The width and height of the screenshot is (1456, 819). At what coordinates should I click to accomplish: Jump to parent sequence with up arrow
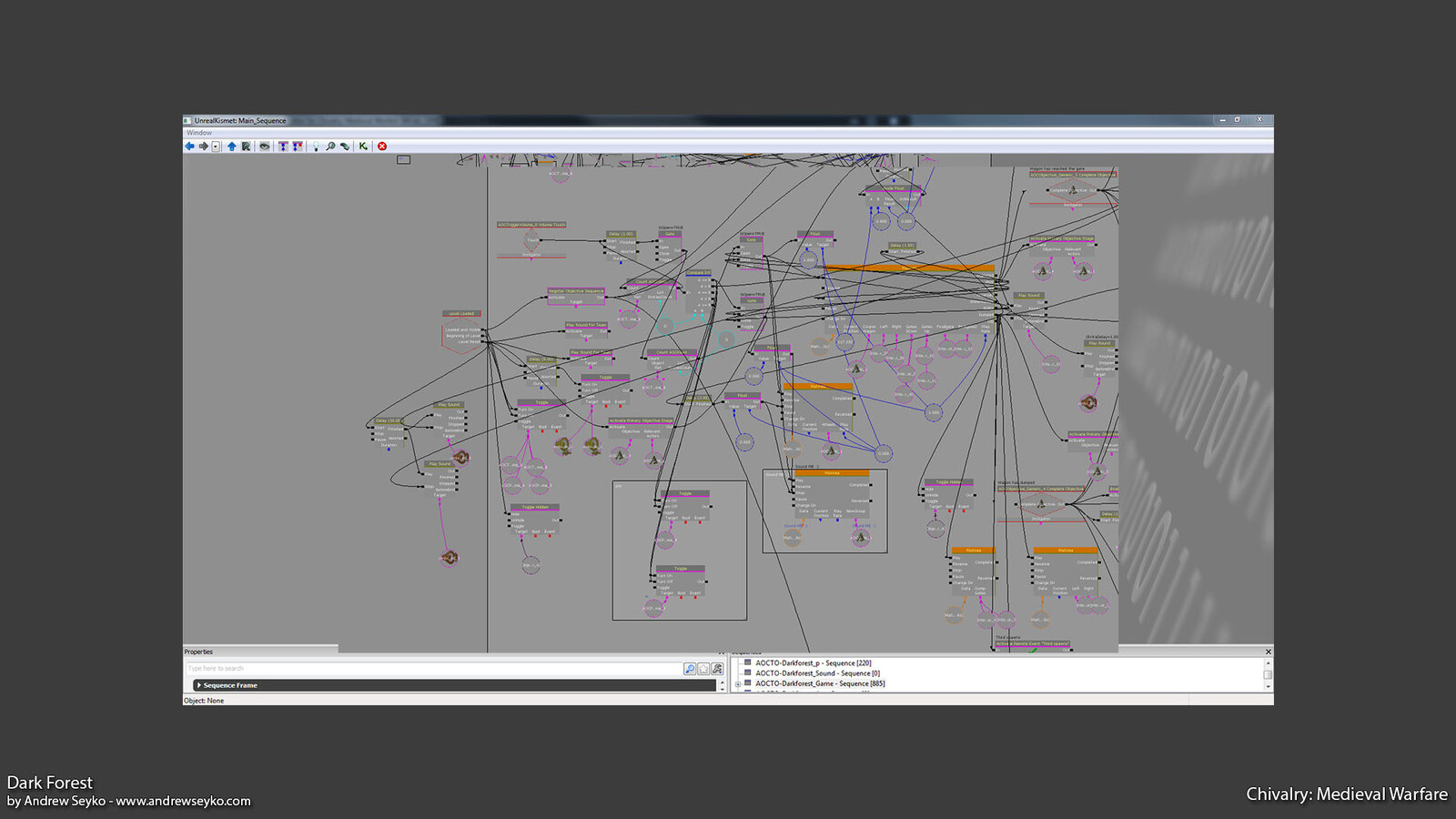click(232, 146)
